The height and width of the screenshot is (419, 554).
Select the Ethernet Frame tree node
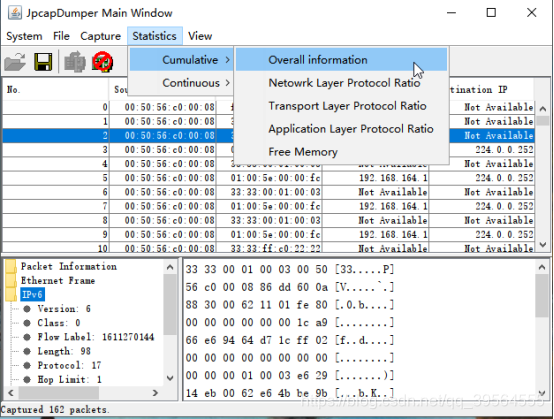[x=58, y=281]
